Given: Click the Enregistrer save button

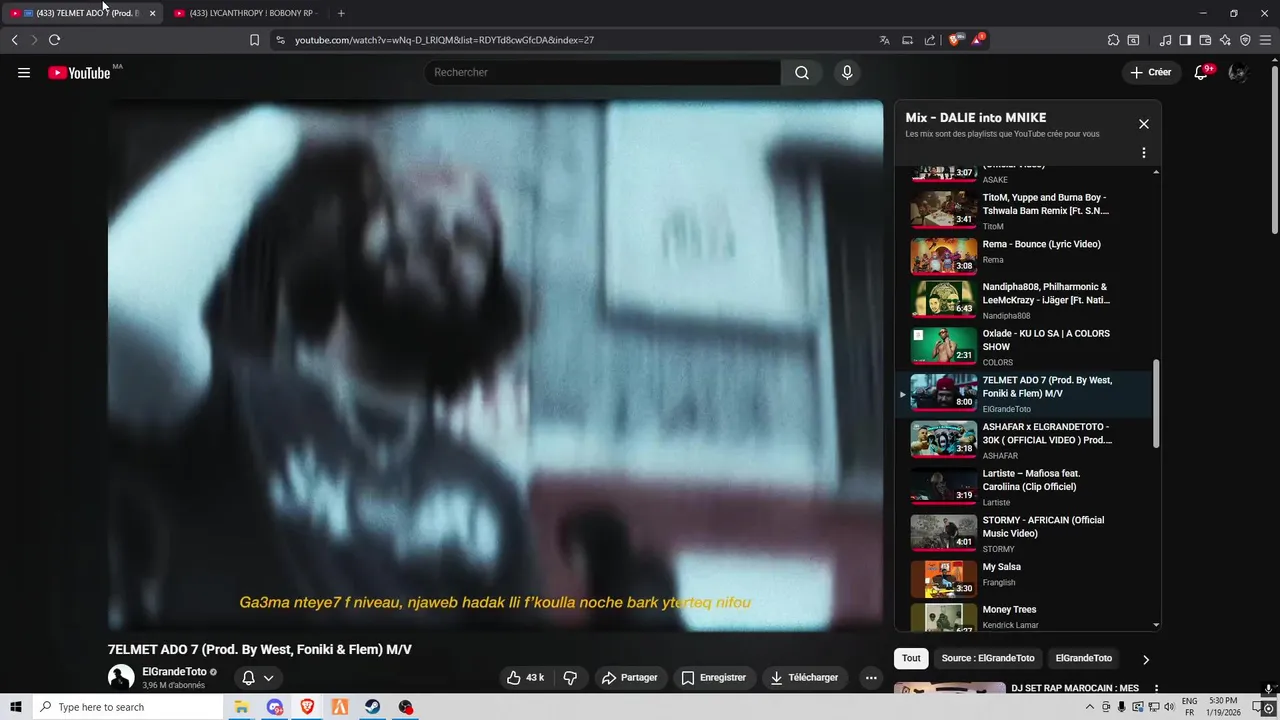Looking at the screenshot, I should pyautogui.click(x=714, y=677).
